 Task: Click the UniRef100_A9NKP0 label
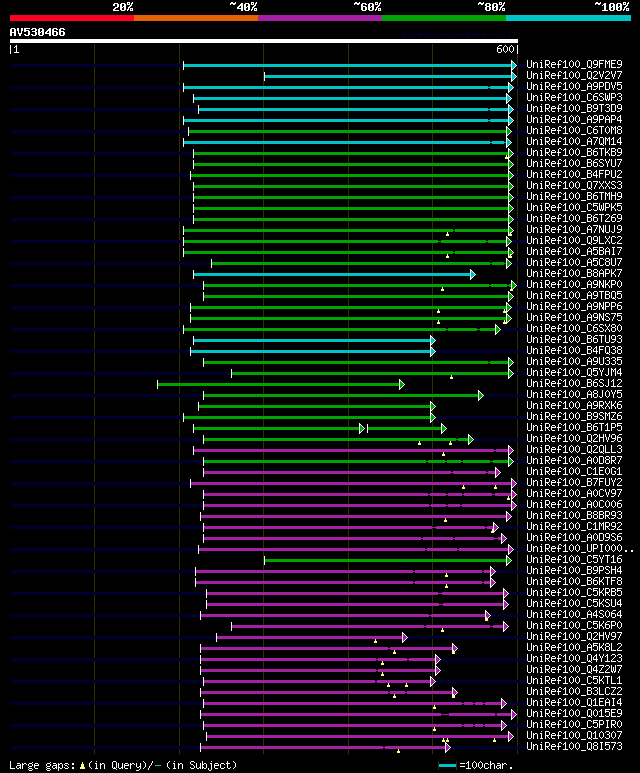[574, 284]
